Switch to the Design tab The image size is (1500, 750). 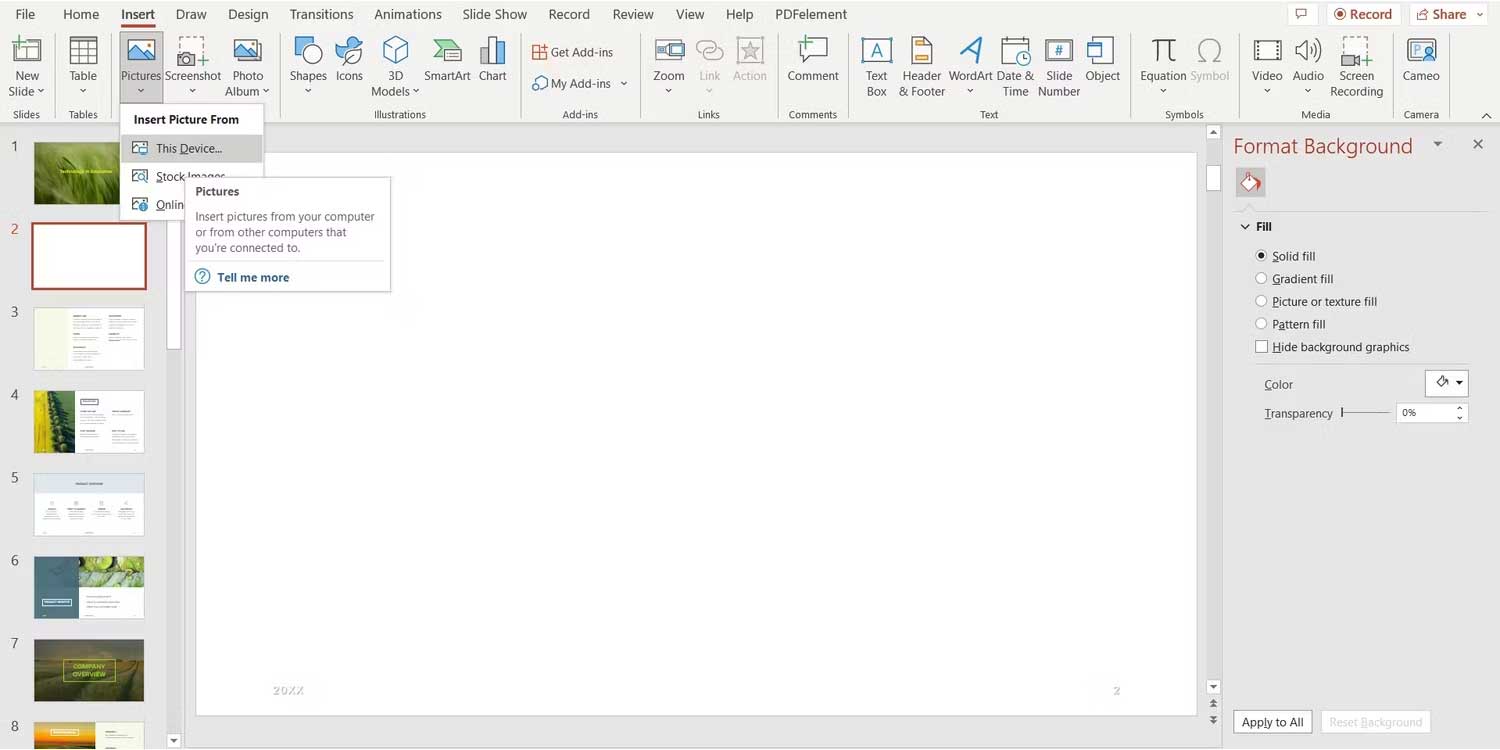click(248, 14)
